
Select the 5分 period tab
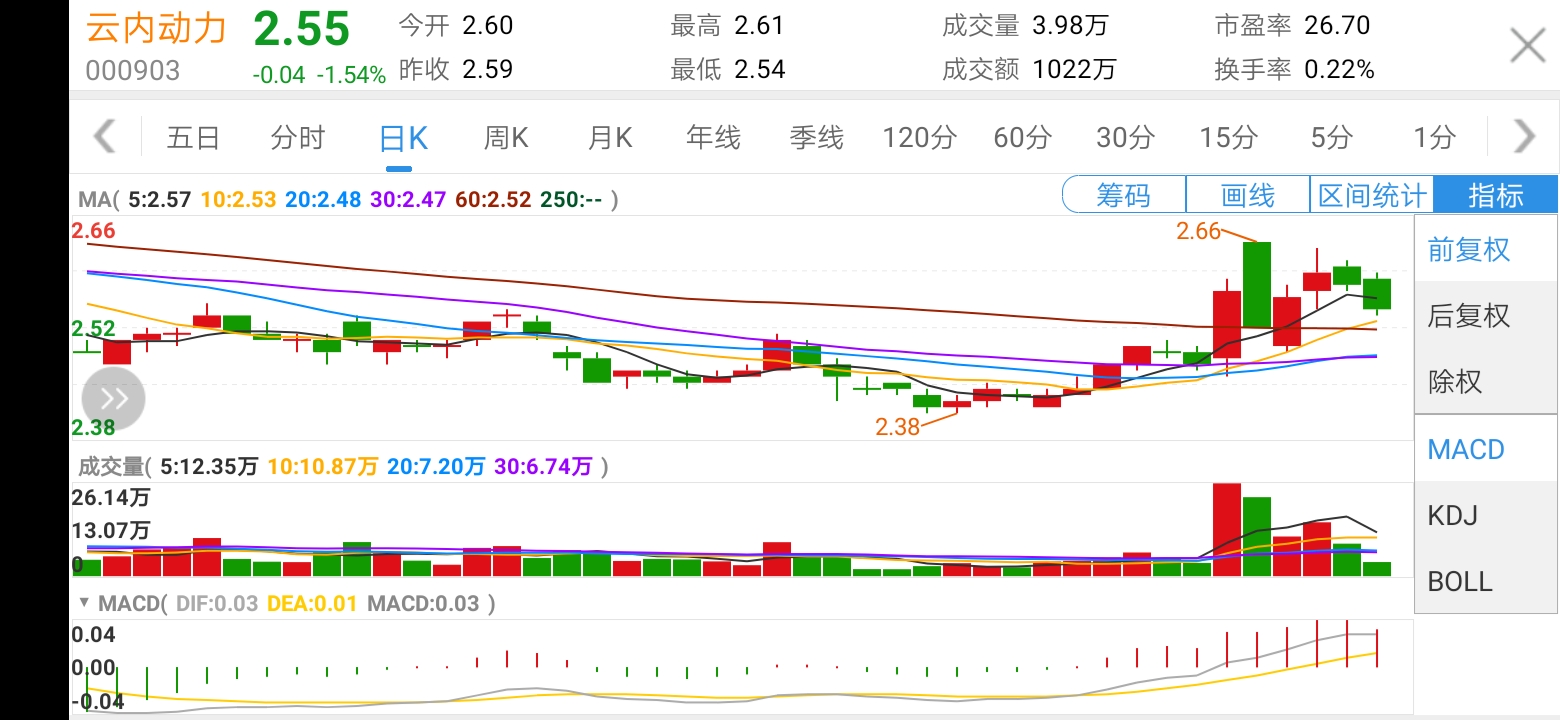pyautogui.click(x=1332, y=138)
